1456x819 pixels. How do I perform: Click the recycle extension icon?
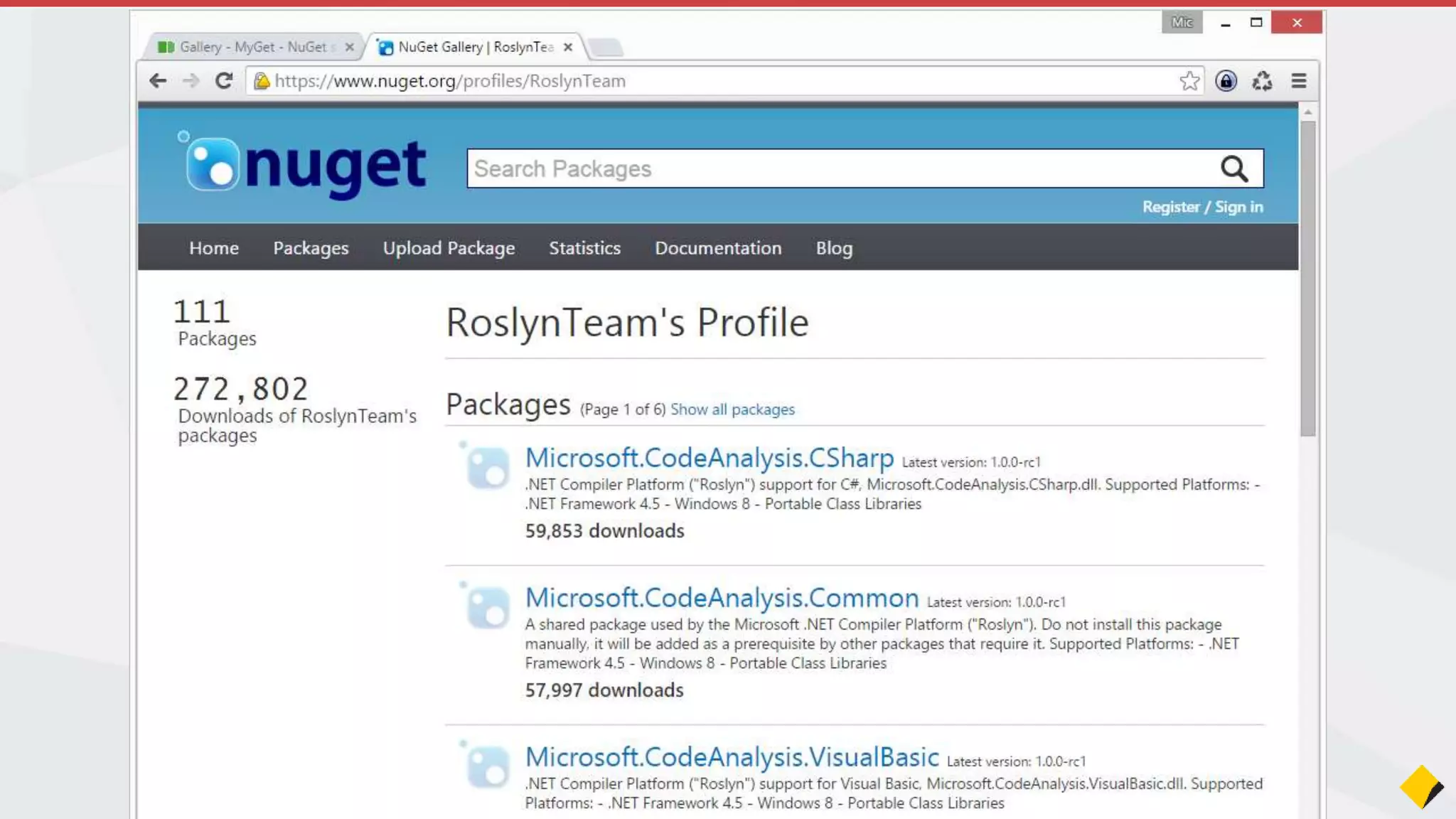tap(1262, 81)
